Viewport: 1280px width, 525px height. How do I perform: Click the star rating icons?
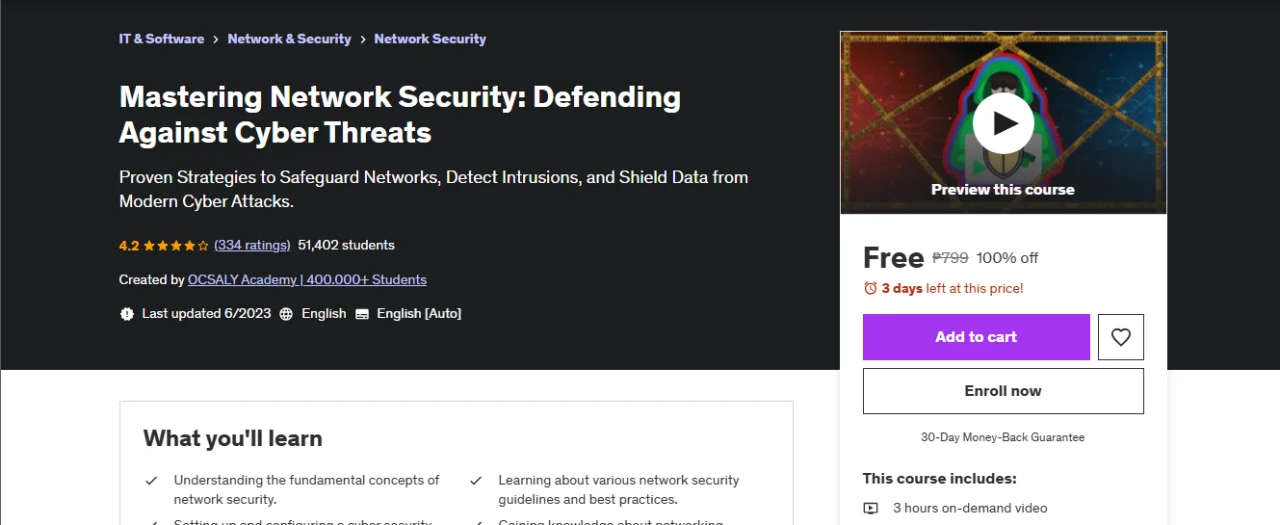(176, 245)
